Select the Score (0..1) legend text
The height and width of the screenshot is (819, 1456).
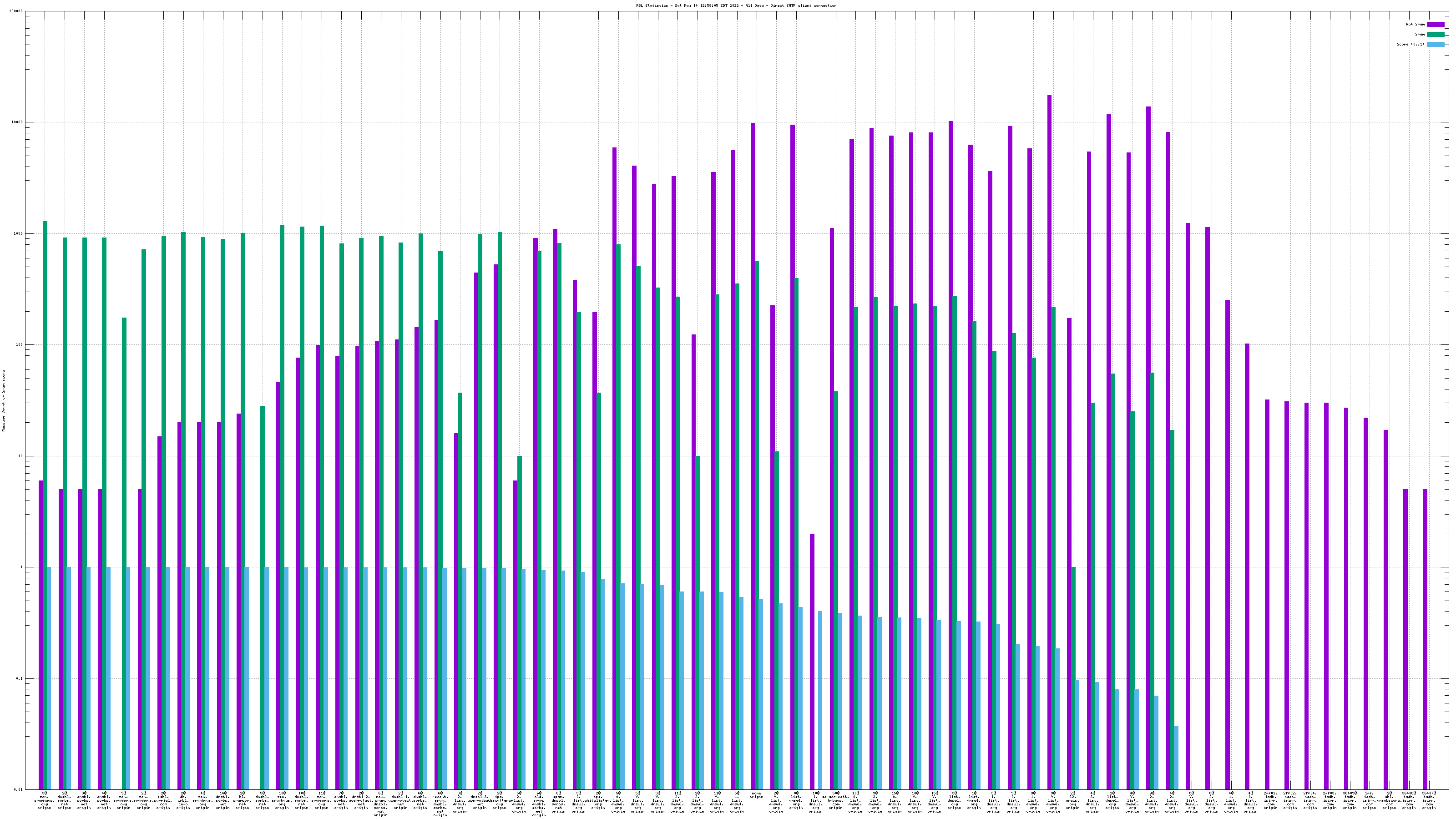pyautogui.click(x=1410, y=44)
